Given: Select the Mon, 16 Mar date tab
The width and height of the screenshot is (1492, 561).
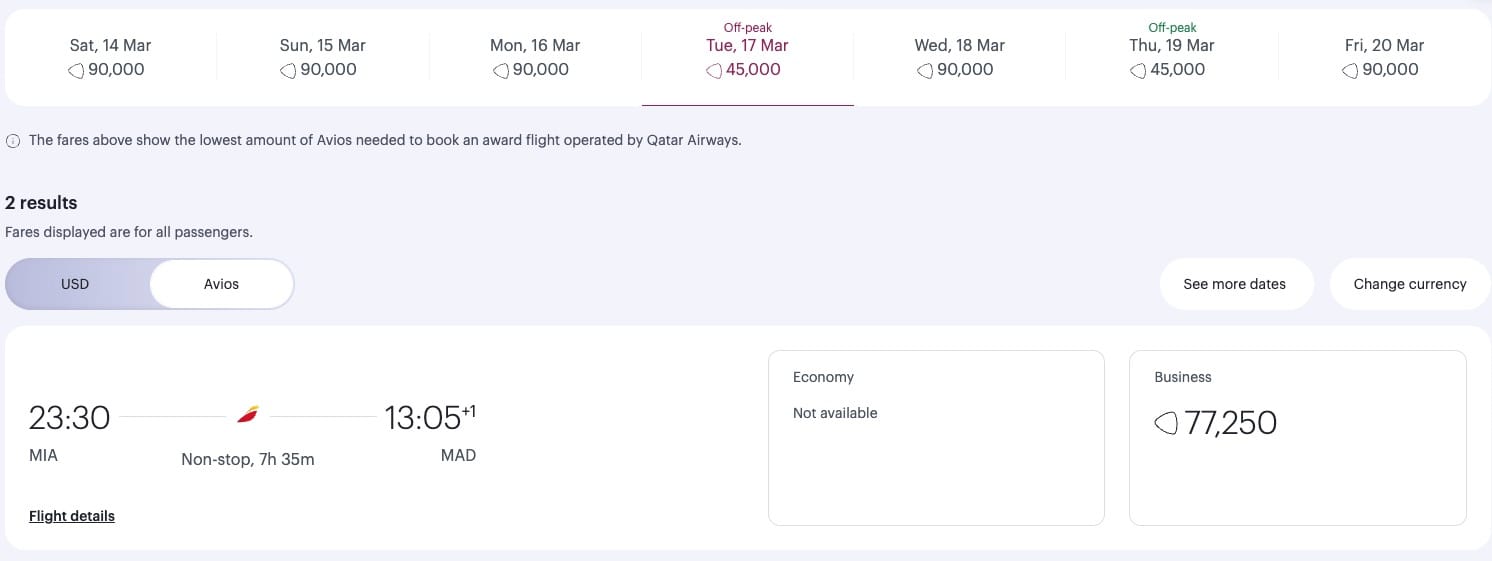Looking at the screenshot, I should click(535, 57).
